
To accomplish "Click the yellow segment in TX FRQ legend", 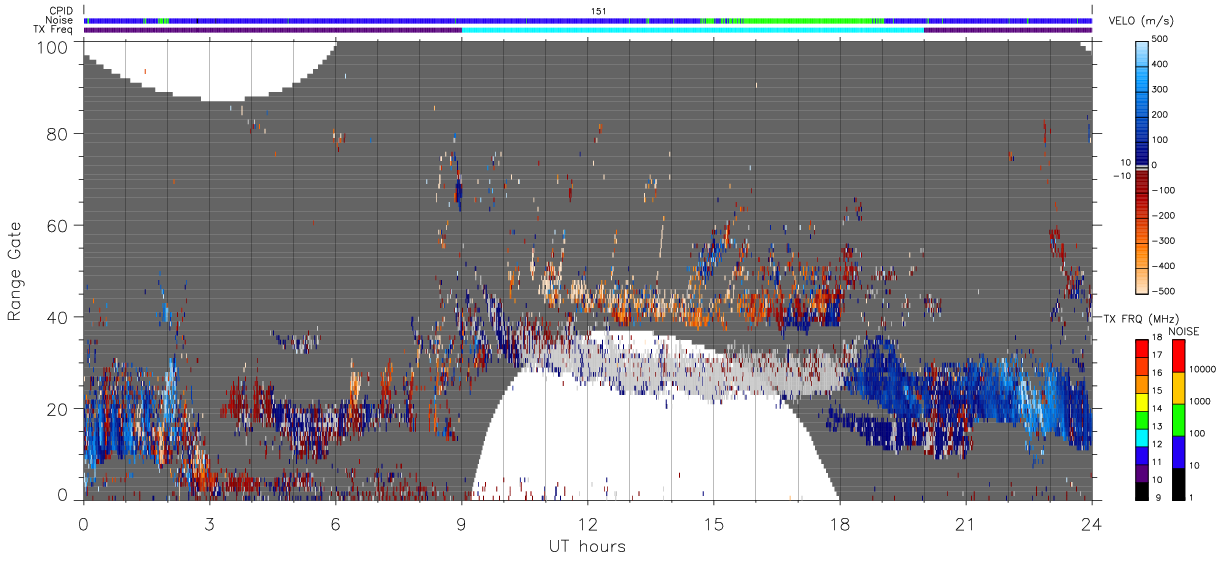I will (1141, 401).
